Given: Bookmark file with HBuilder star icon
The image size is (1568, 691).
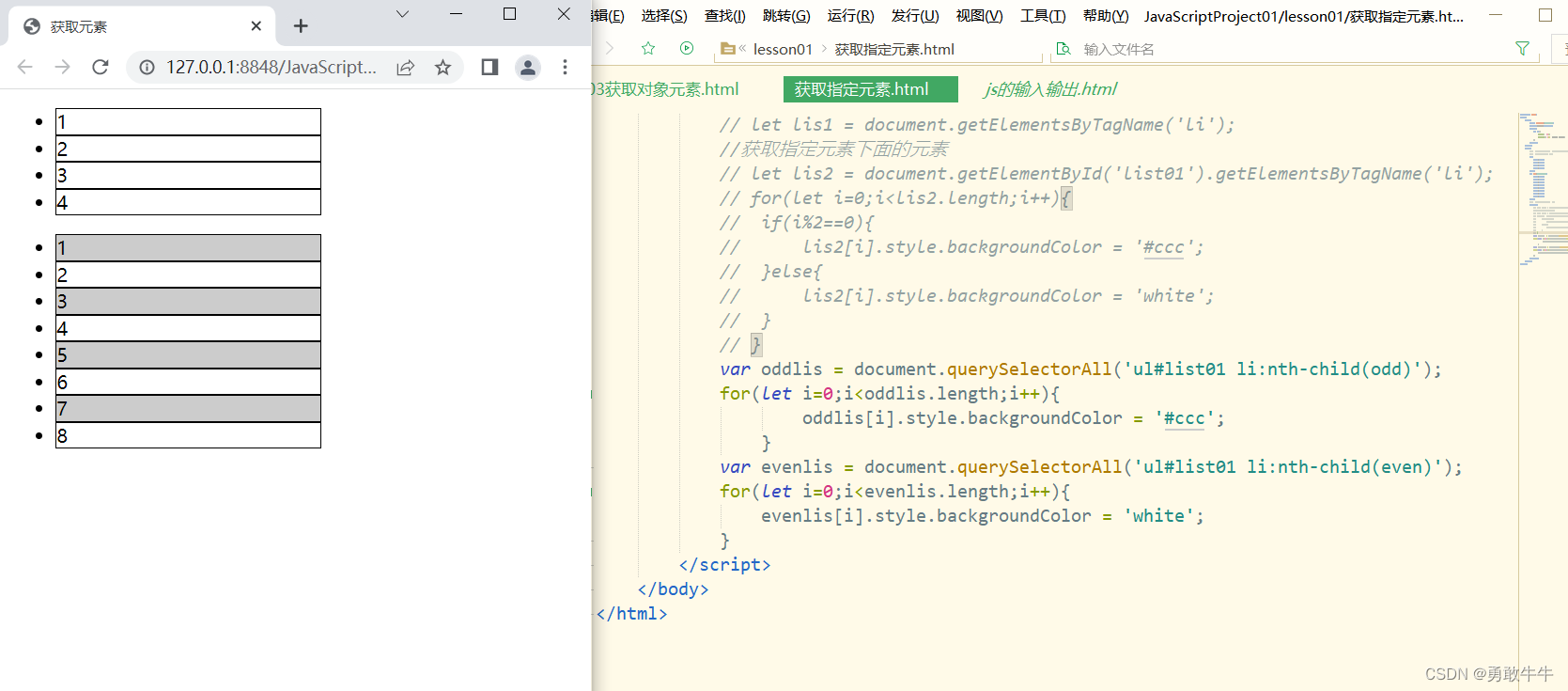Looking at the screenshot, I should coord(648,48).
